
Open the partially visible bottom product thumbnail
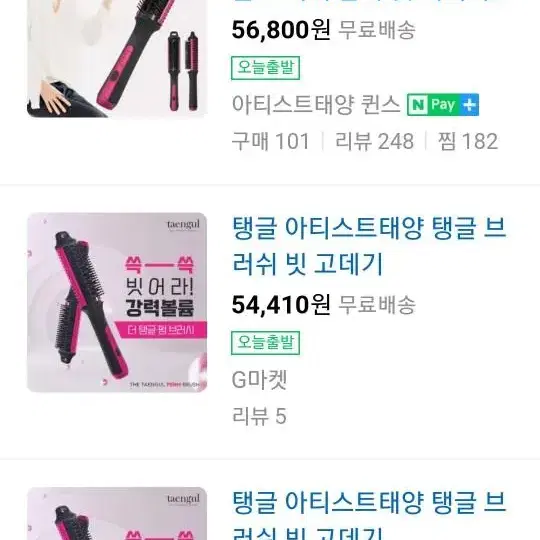point(117,513)
